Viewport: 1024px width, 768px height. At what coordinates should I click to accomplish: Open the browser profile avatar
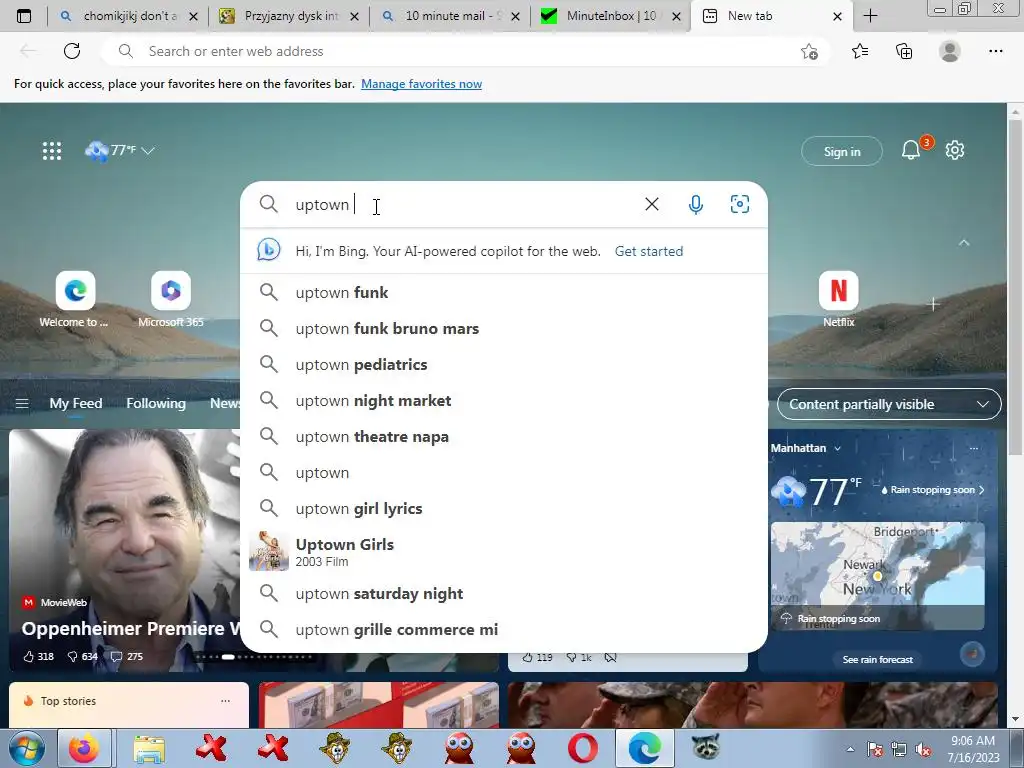point(950,51)
